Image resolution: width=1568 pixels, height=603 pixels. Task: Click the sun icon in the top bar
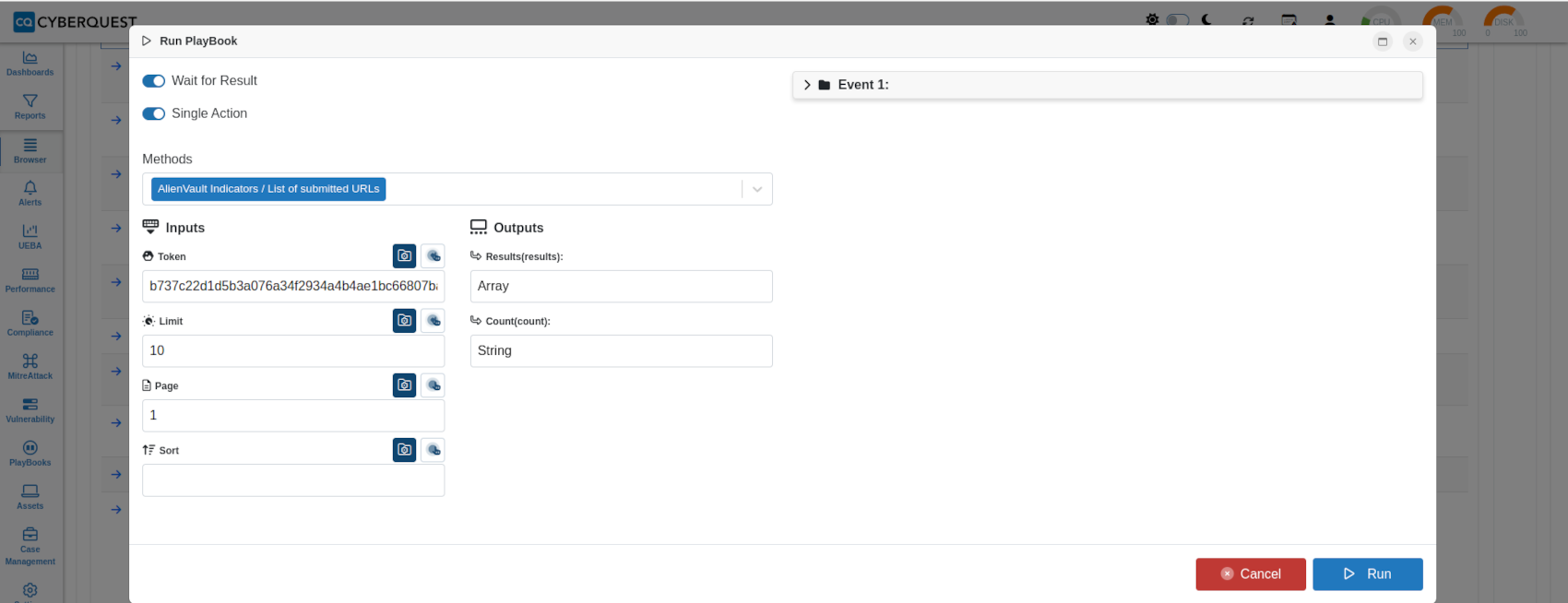click(1152, 19)
